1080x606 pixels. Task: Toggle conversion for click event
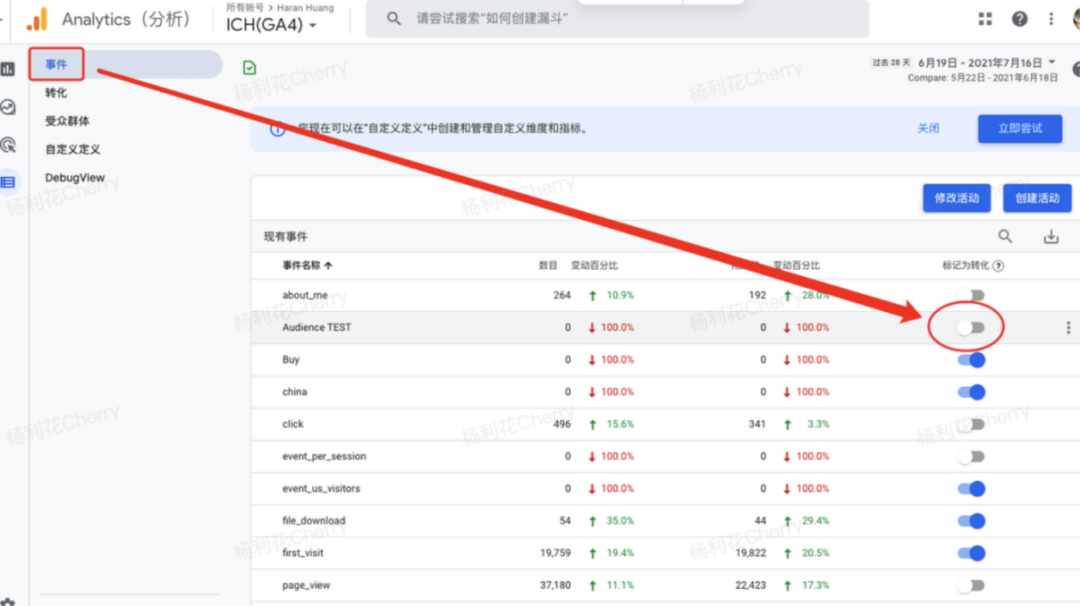coord(971,424)
